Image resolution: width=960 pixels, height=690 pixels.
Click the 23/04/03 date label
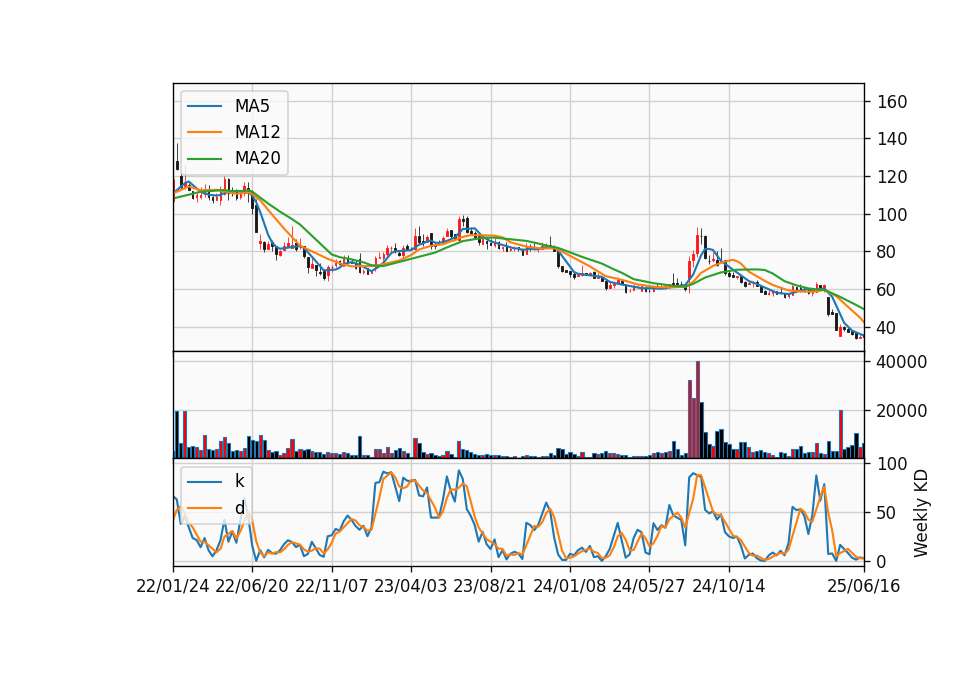point(411,586)
